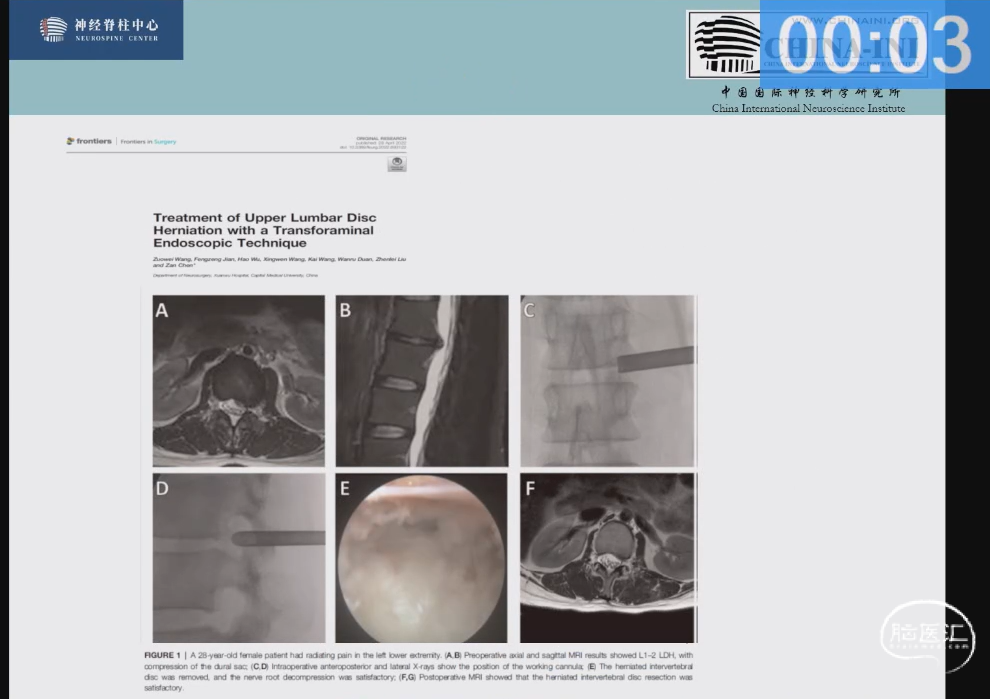Click the check-for-updates badge icon
The image size is (990, 699).
[397, 164]
